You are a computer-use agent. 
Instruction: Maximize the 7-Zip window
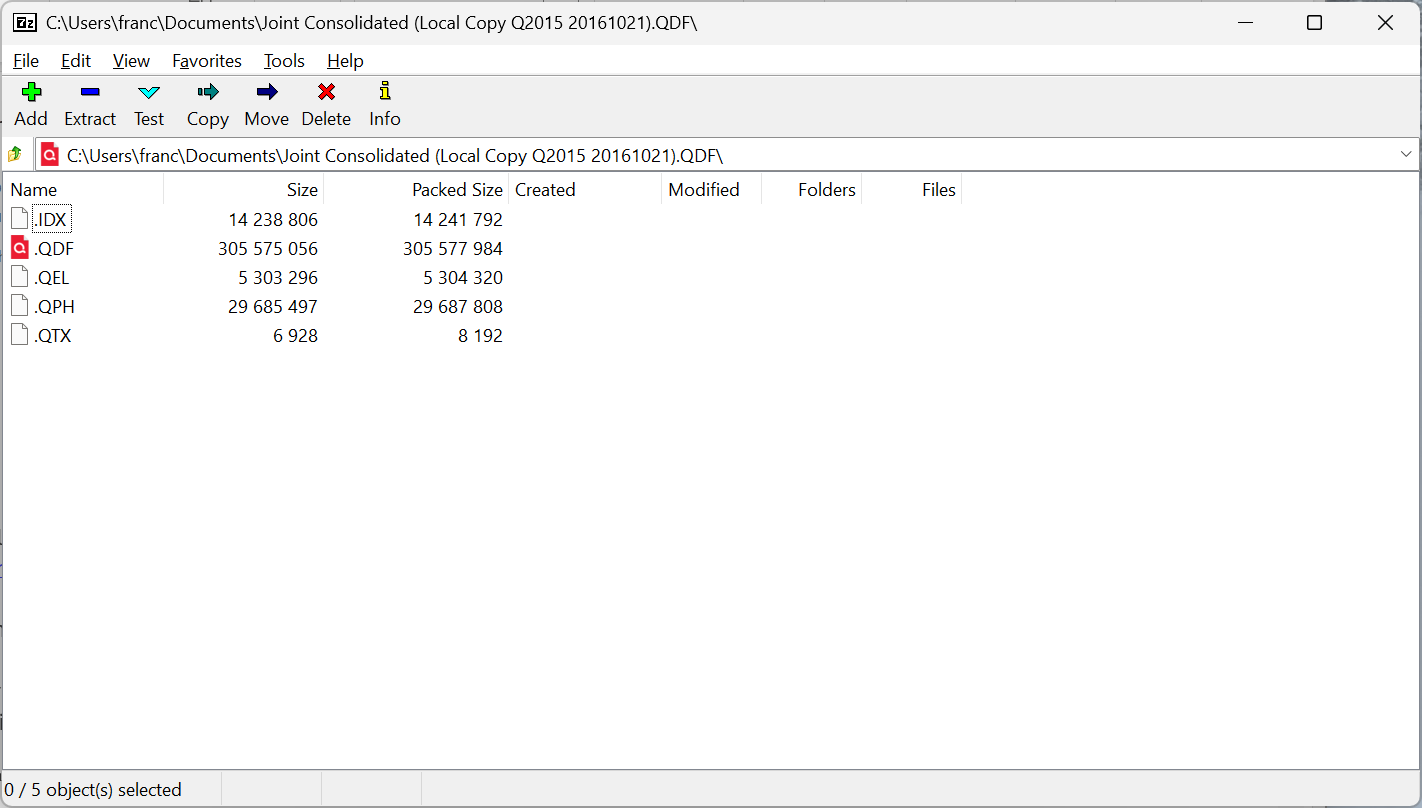[1315, 23]
